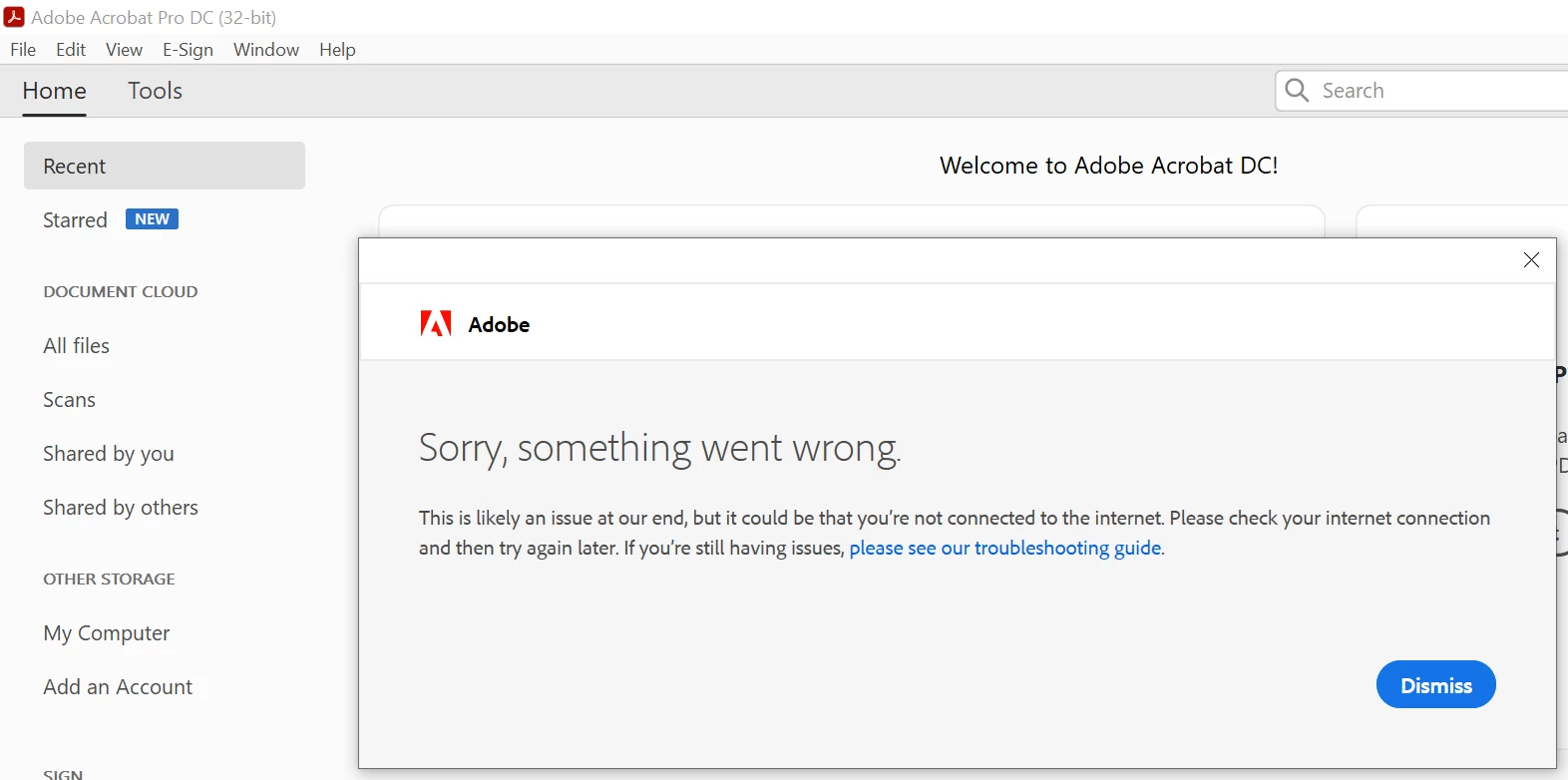Click the Welcome to Adobe Acrobat DC! heading
Image resolution: width=1568 pixels, height=780 pixels.
pyautogui.click(x=1109, y=166)
